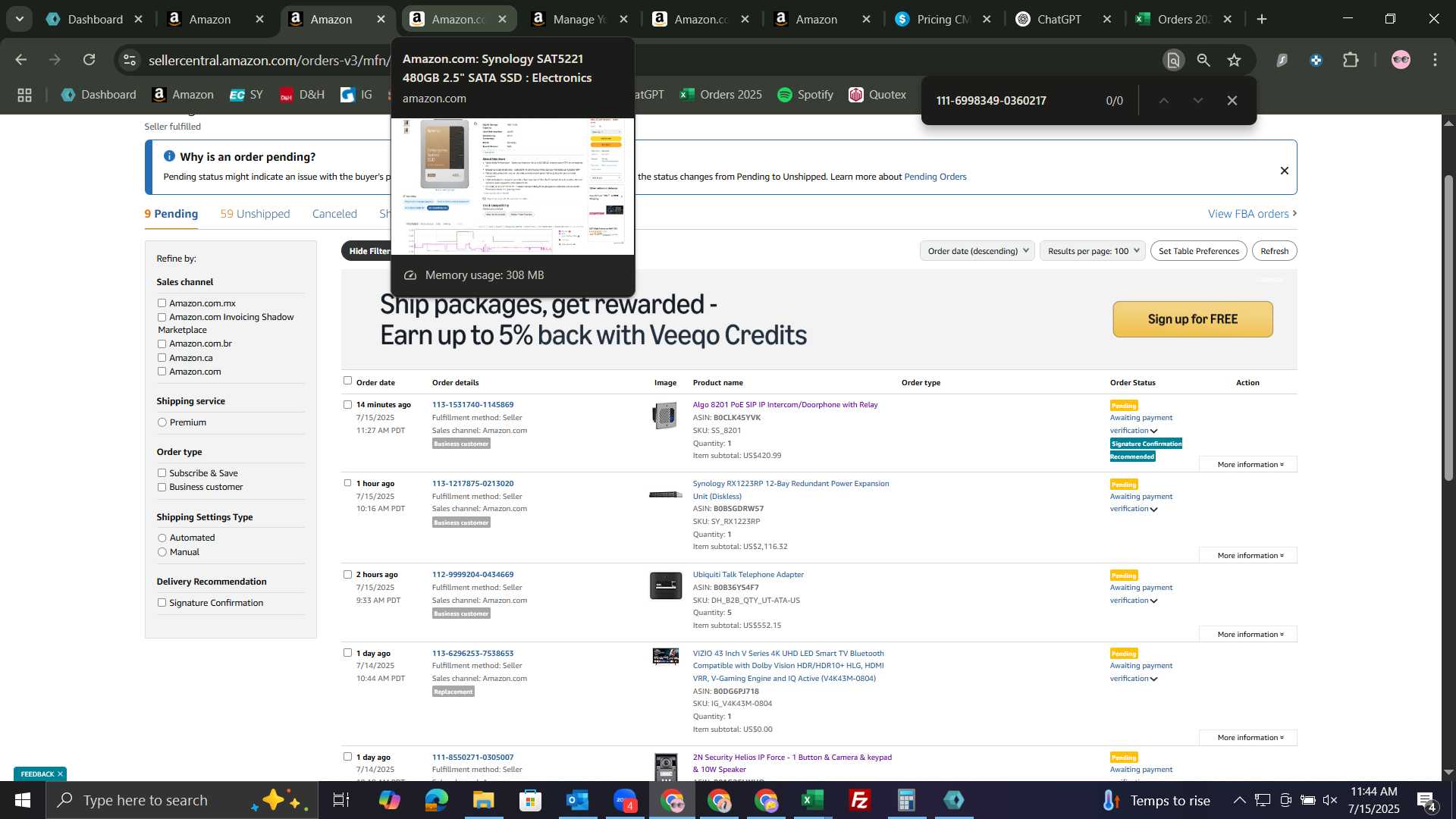Screen dimensions: 1456x819
Task: Open Orders 2025 bookmark
Action: [x=721, y=95]
